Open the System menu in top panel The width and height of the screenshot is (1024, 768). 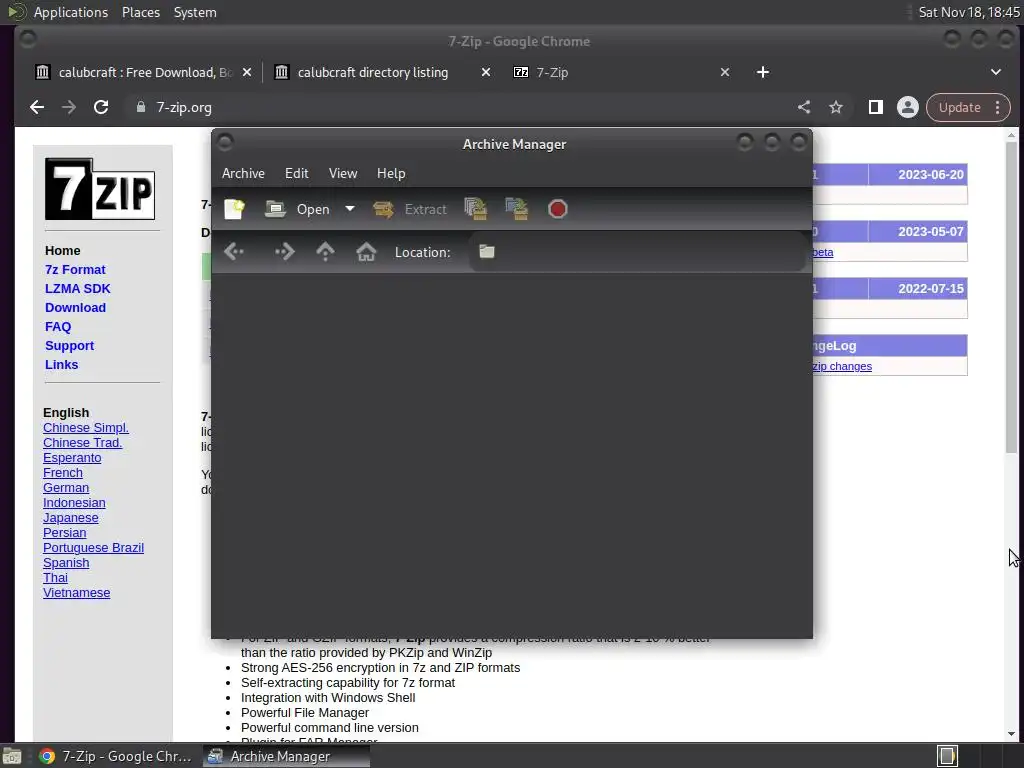(x=195, y=12)
